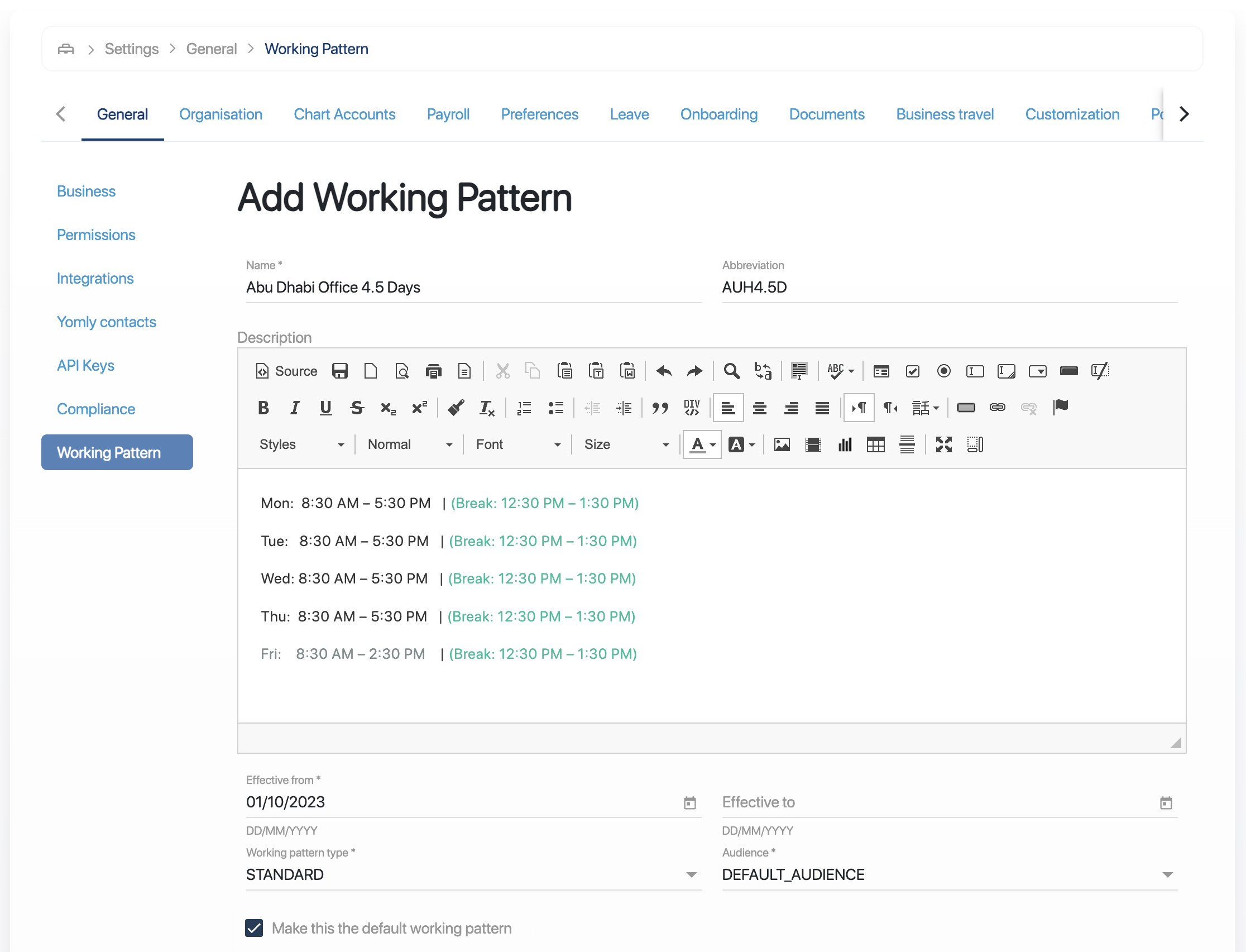Open the Audience dropdown

pyautogui.click(x=949, y=874)
